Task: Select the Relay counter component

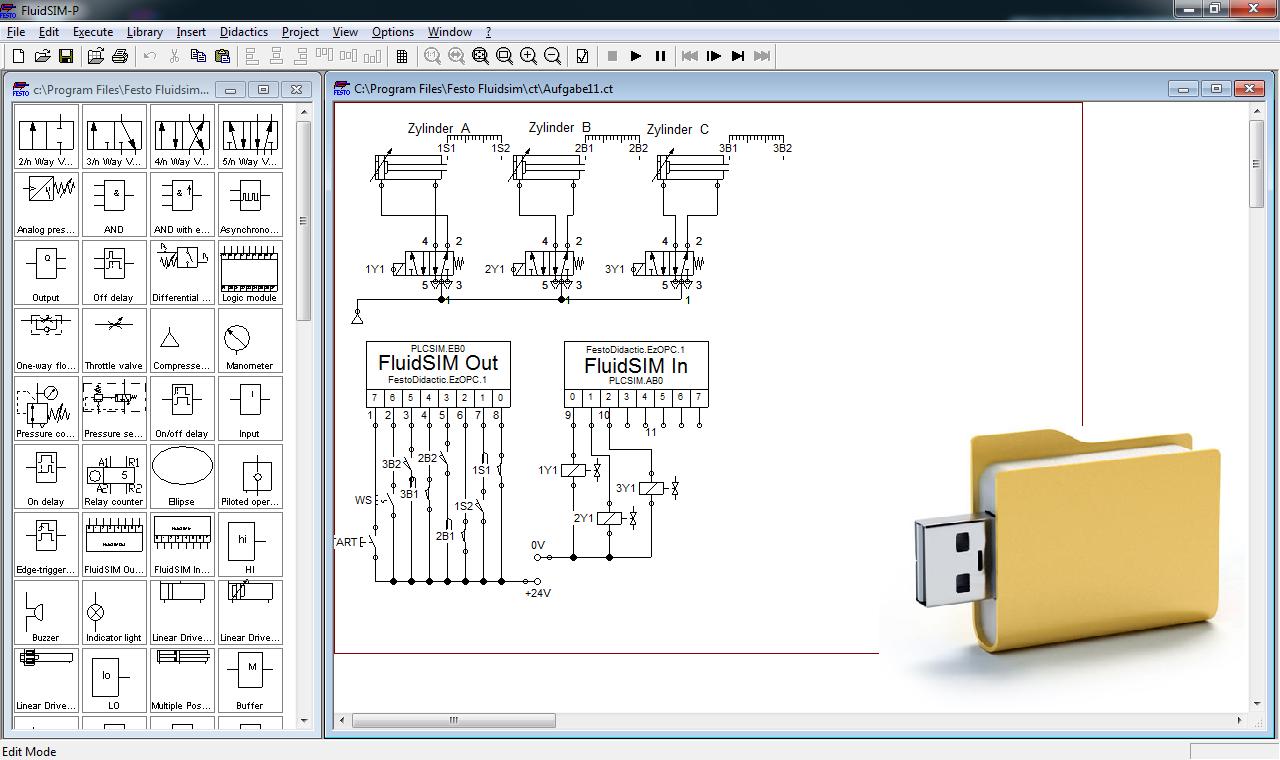Action: click(114, 477)
